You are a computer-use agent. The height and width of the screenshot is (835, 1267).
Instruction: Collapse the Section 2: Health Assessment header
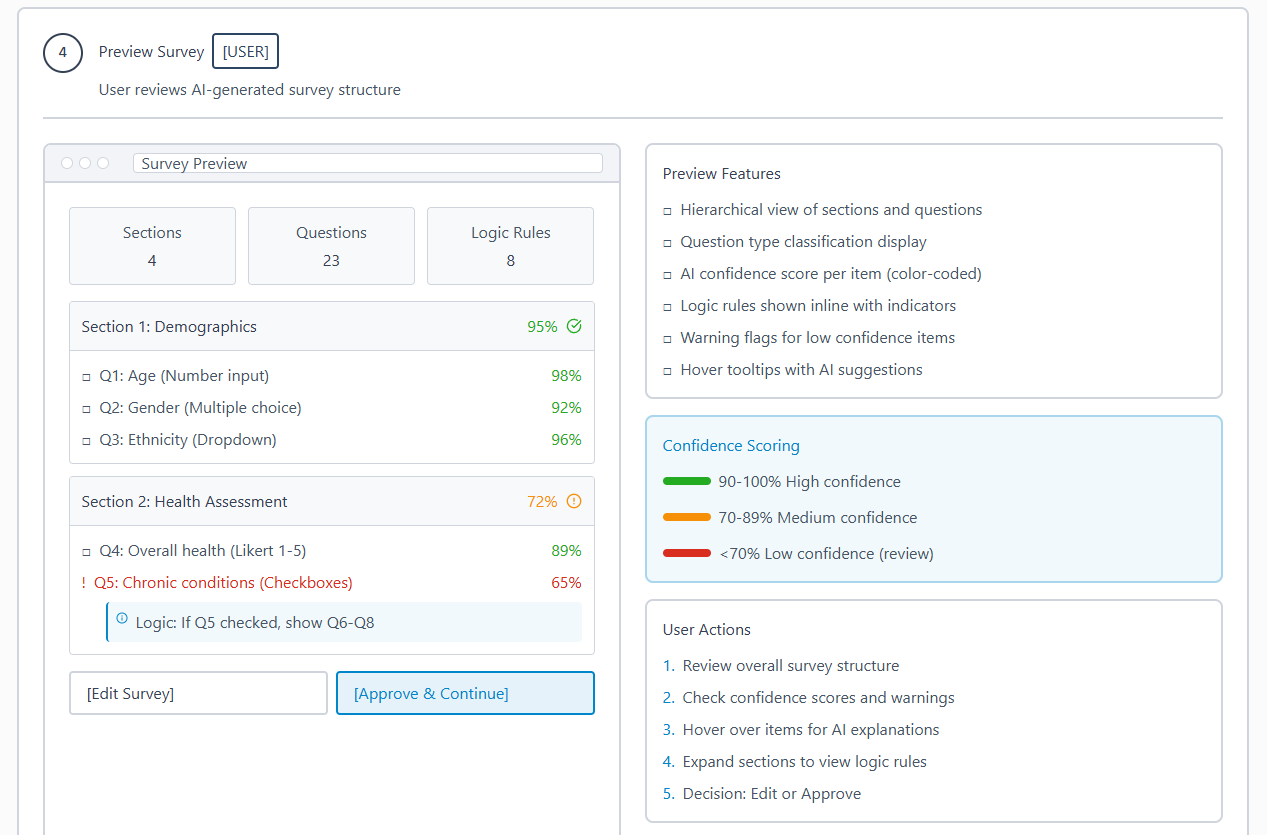point(332,501)
